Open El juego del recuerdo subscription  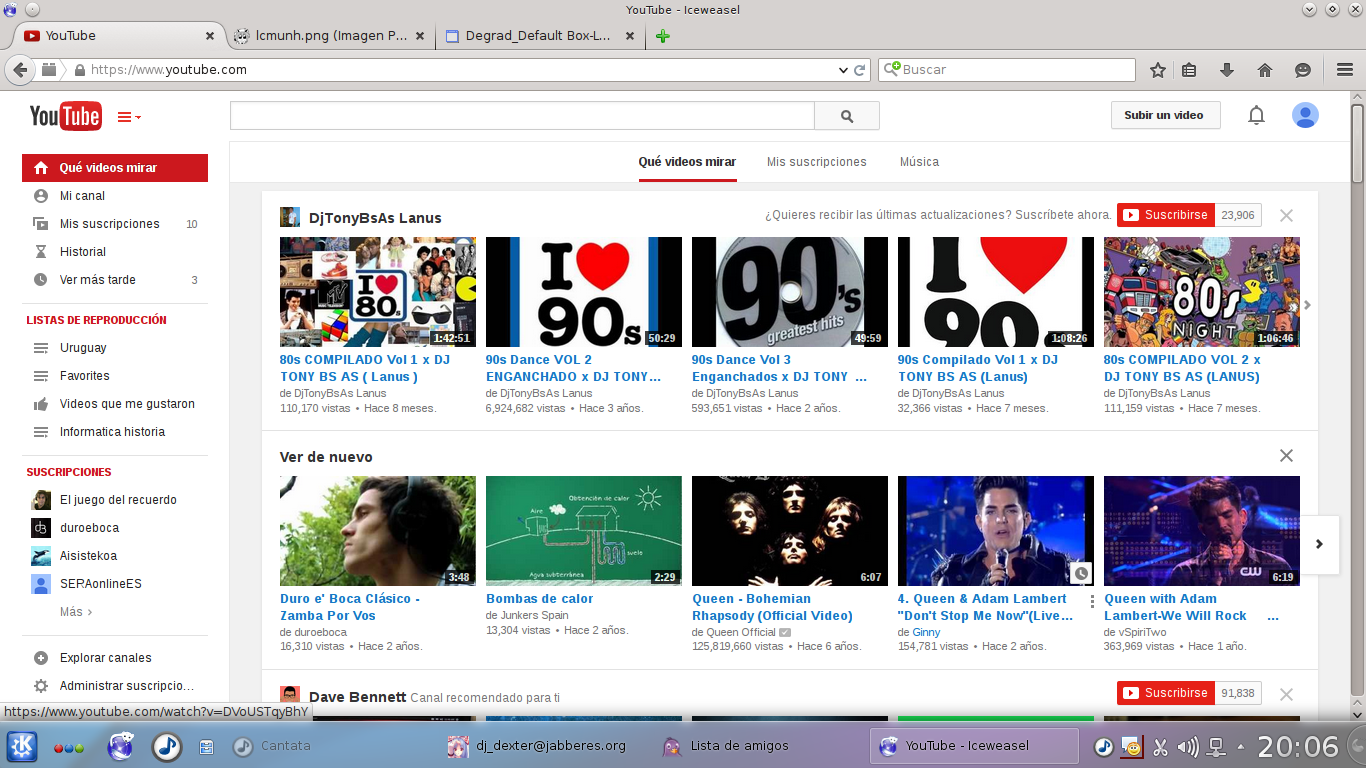point(115,500)
